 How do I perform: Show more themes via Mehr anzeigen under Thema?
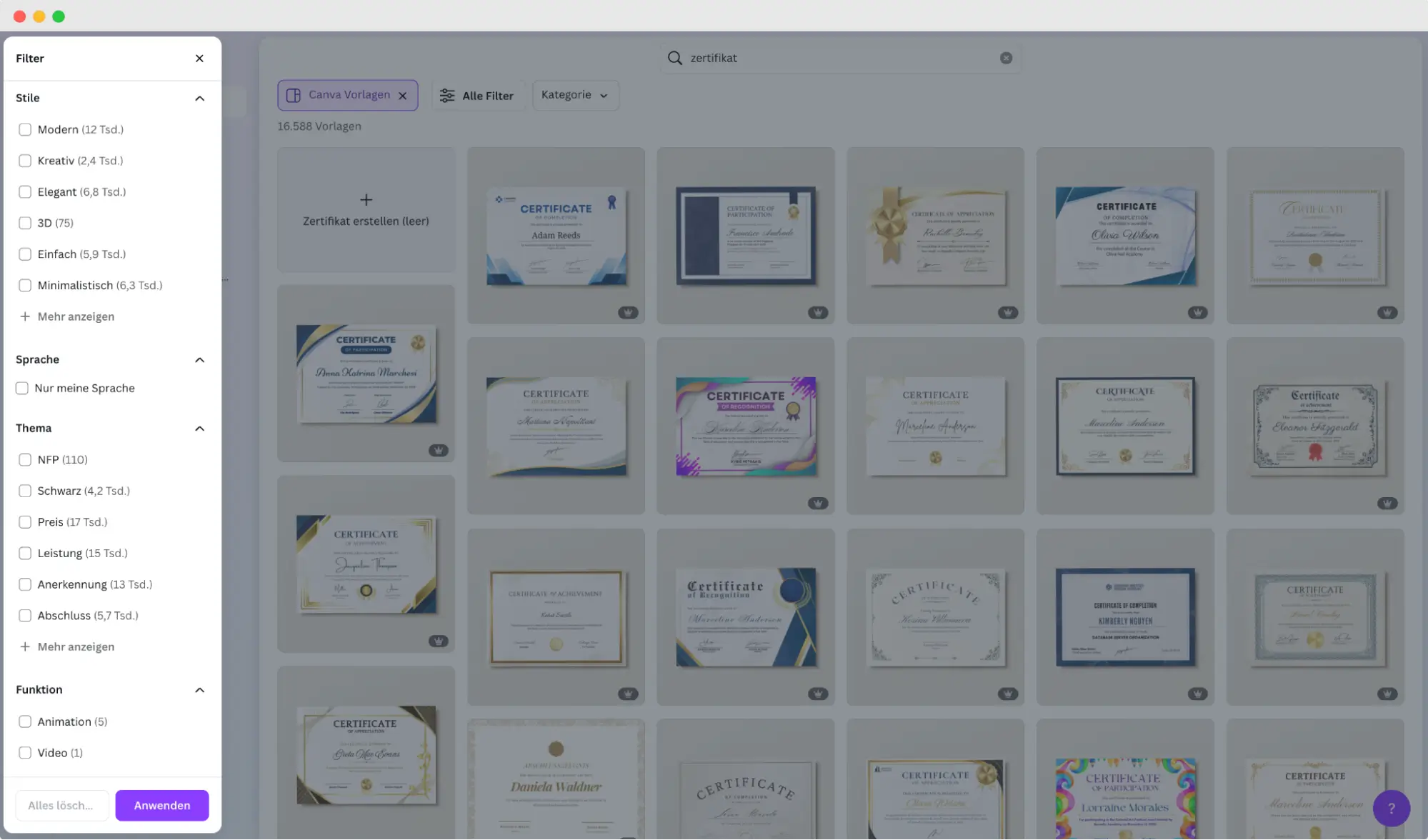click(x=76, y=646)
